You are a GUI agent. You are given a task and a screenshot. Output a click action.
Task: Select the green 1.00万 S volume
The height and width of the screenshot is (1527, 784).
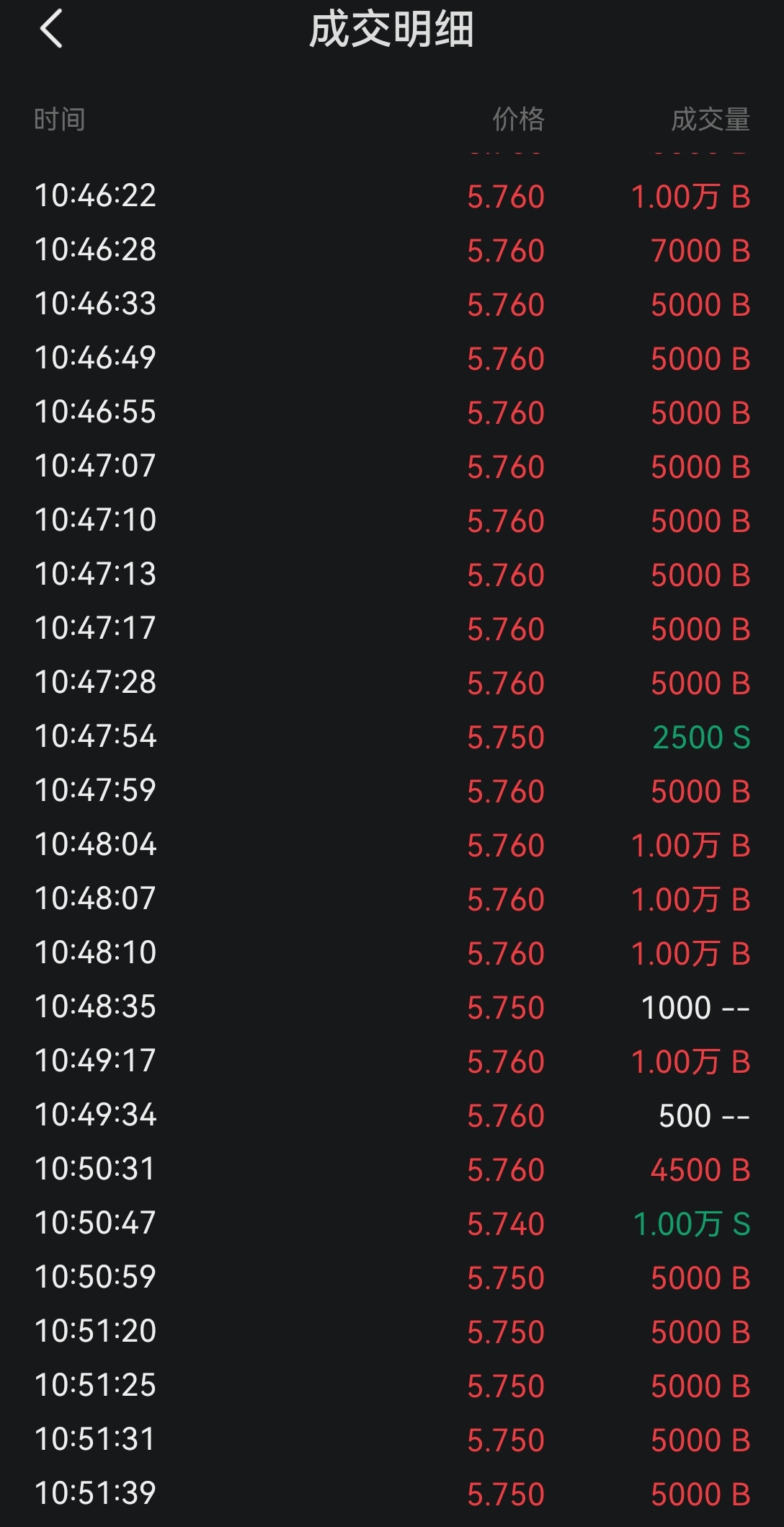[x=692, y=1224]
